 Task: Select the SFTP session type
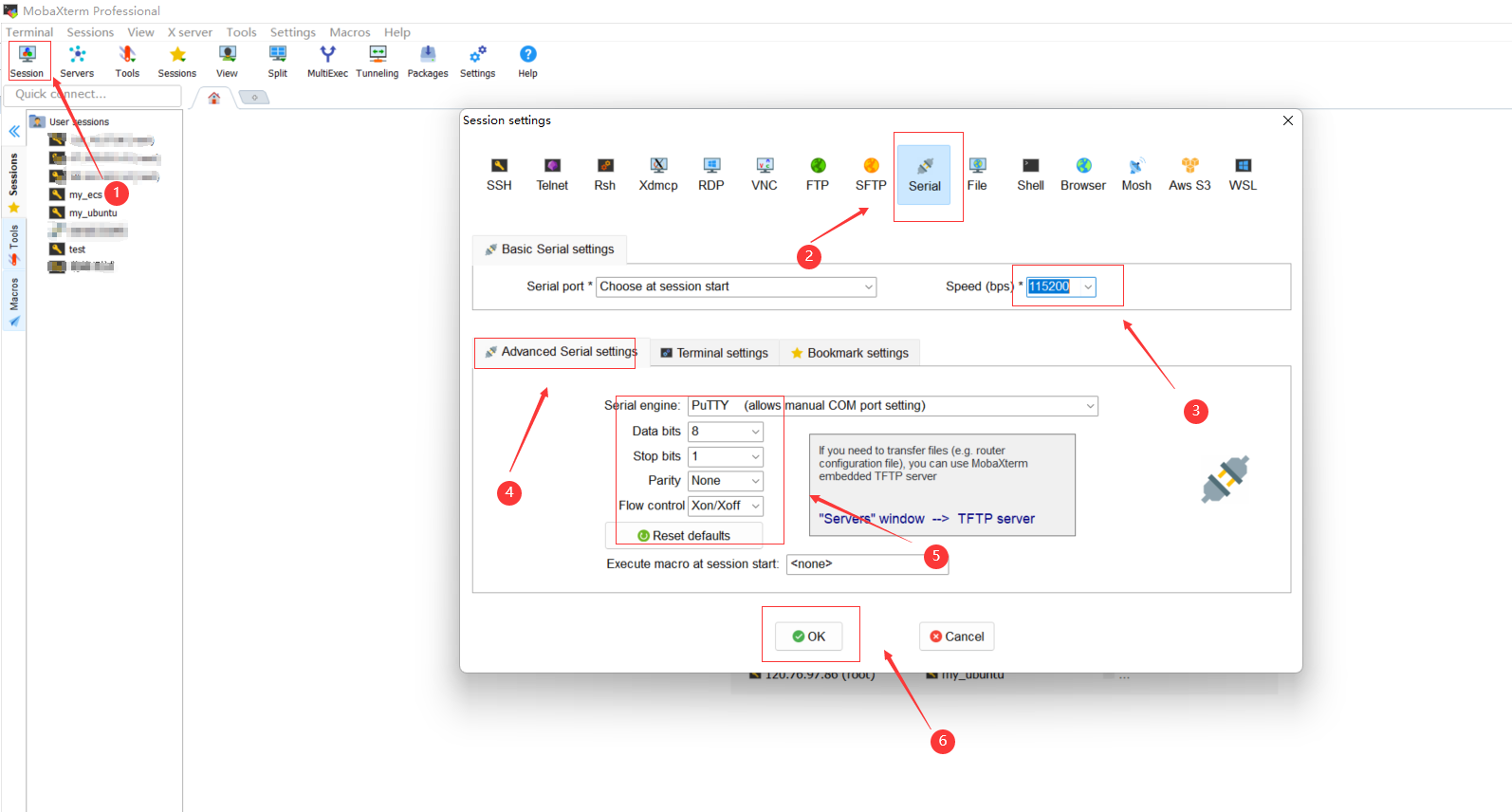tap(871, 175)
